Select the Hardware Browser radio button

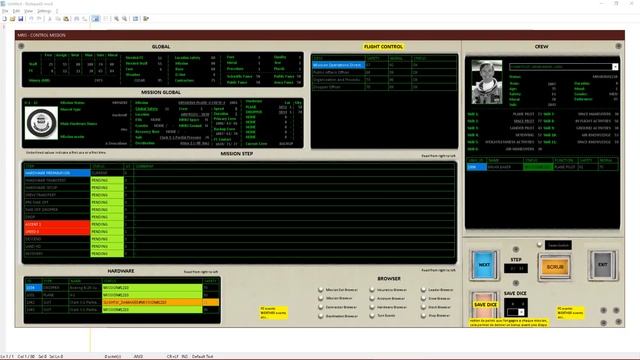(372, 307)
